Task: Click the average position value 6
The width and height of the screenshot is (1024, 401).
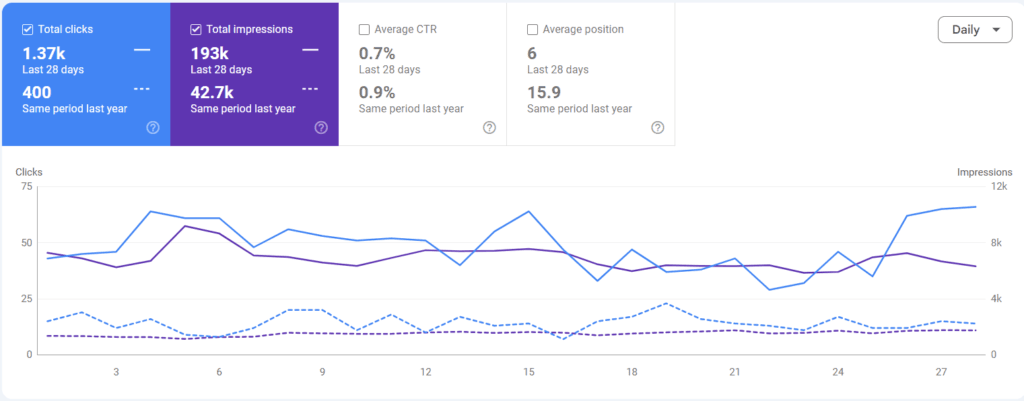Action: (532, 54)
